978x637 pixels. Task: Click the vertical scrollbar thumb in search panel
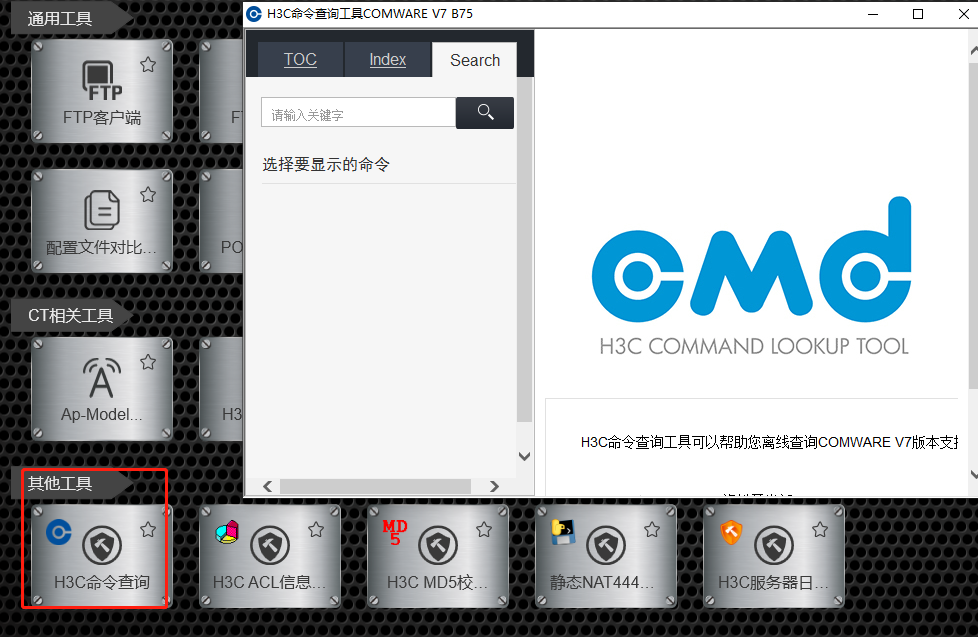coord(525,250)
